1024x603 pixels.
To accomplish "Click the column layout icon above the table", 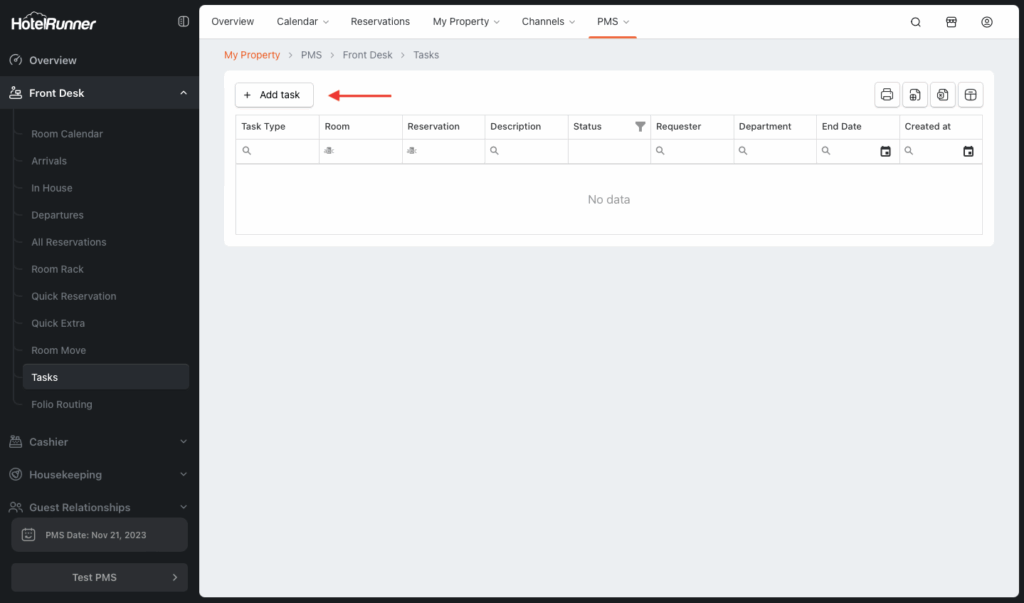I will tap(969, 95).
